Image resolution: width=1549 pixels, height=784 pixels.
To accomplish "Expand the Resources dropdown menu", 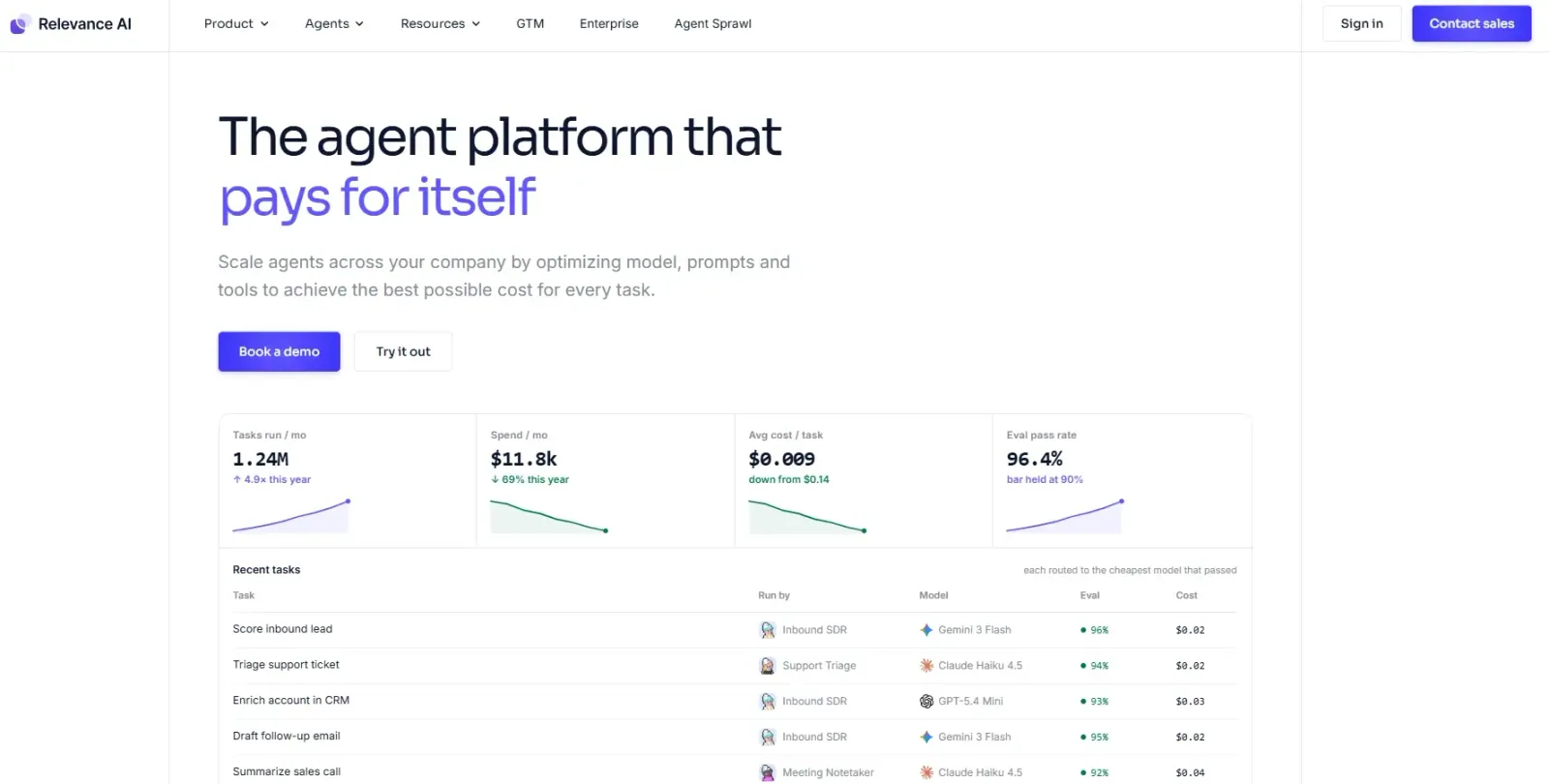I will point(440,24).
